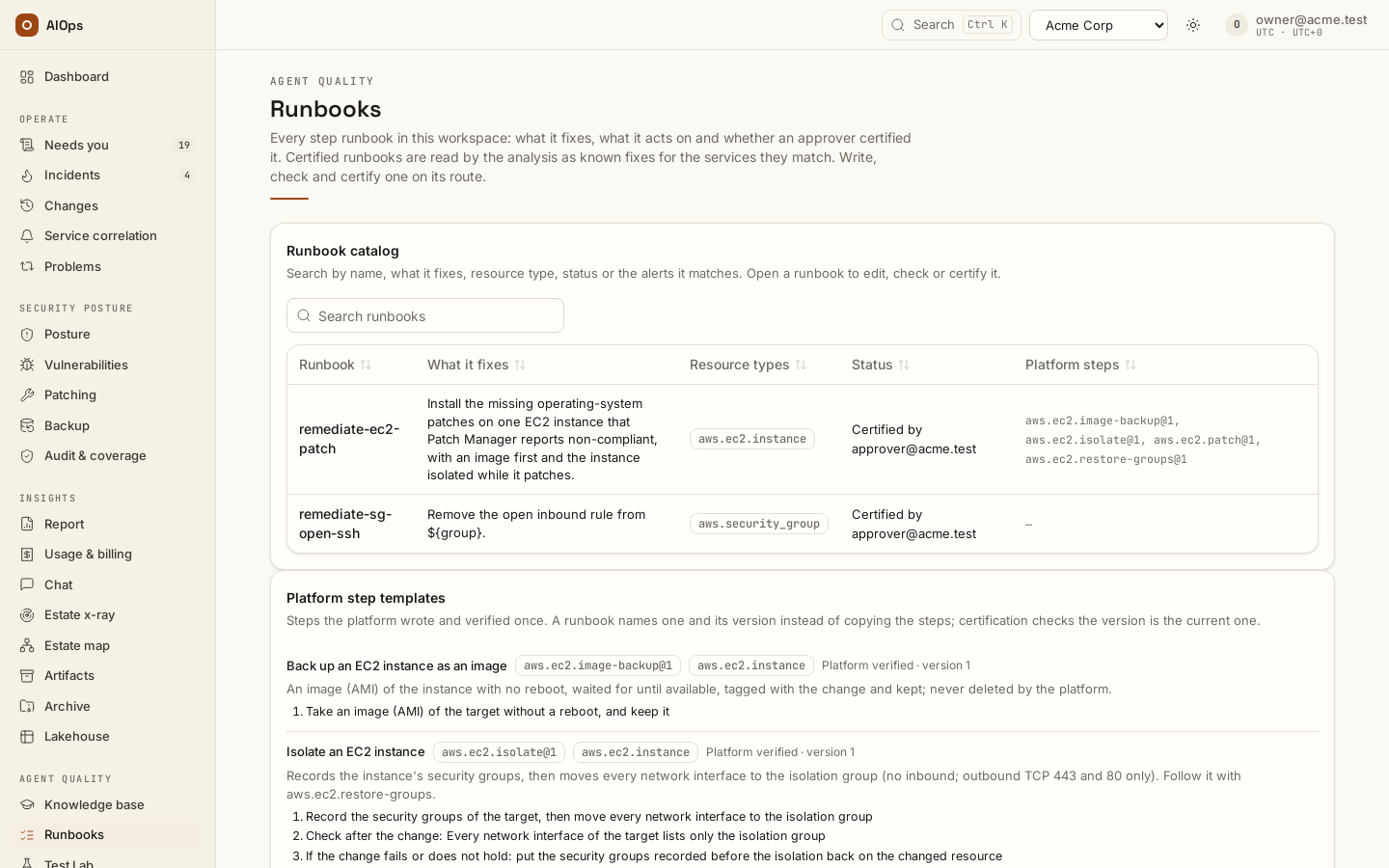
Task: Click the Vulnerabilities bug icon
Action: [x=27, y=365]
